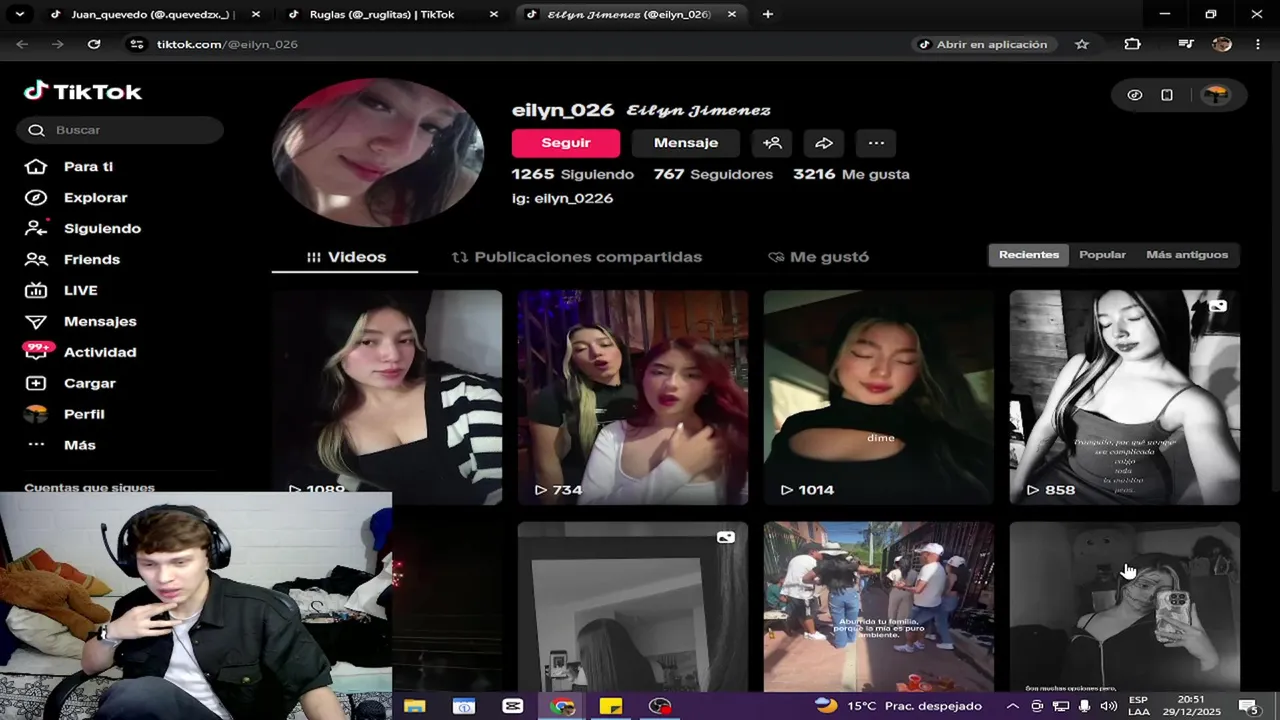Click the 3216 Me gusta count

851,175
